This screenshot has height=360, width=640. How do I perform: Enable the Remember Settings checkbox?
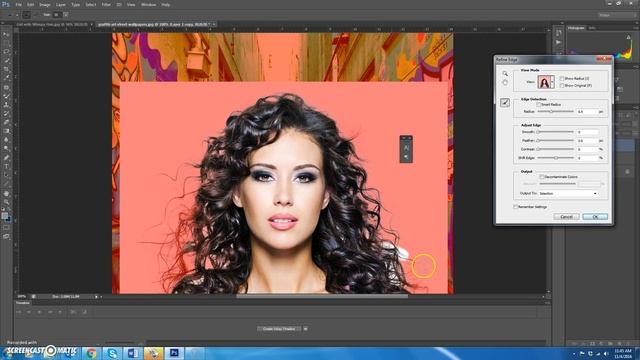point(516,207)
